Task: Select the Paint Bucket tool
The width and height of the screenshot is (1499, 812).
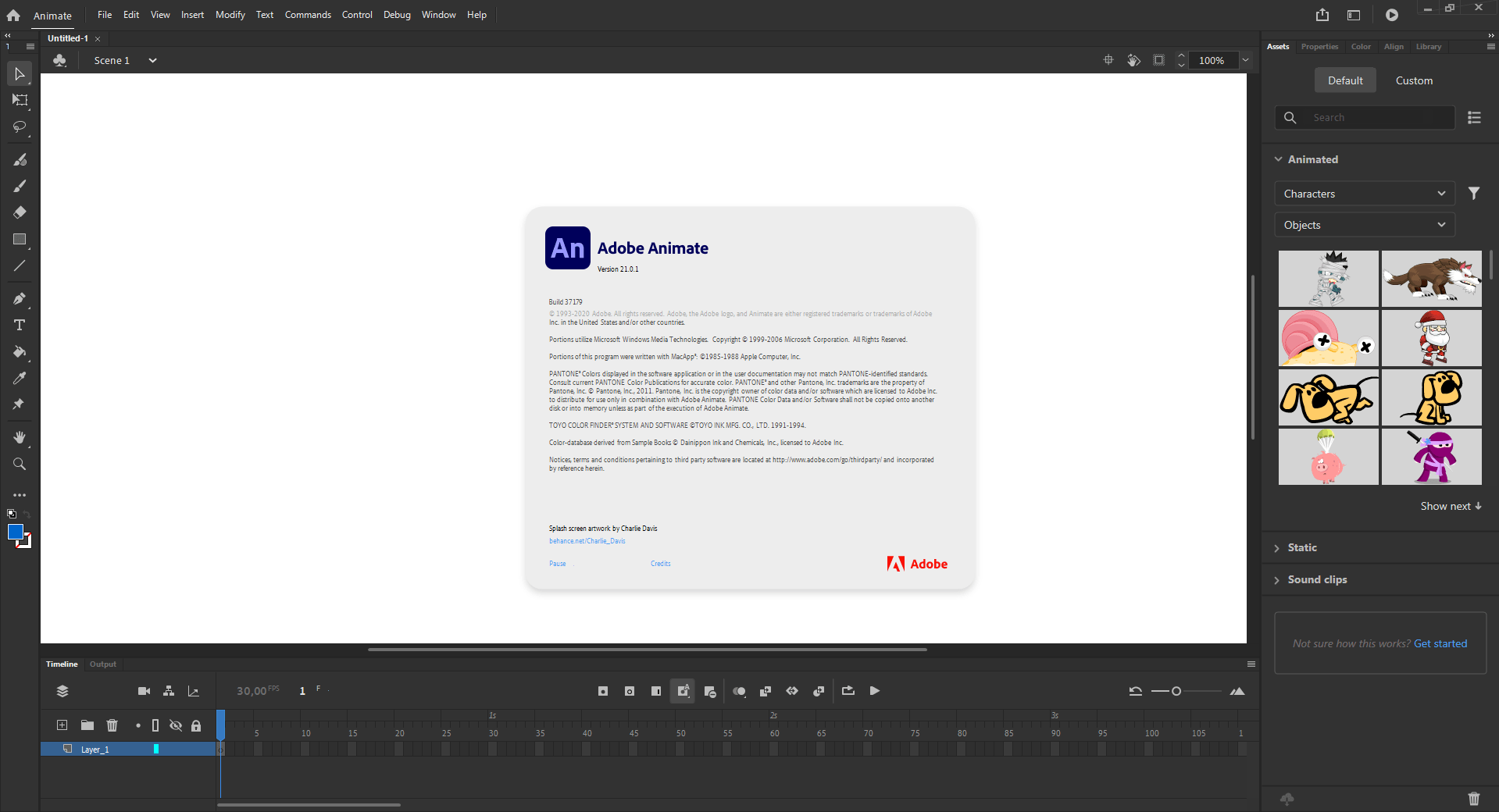Action: (x=20, y=351)
